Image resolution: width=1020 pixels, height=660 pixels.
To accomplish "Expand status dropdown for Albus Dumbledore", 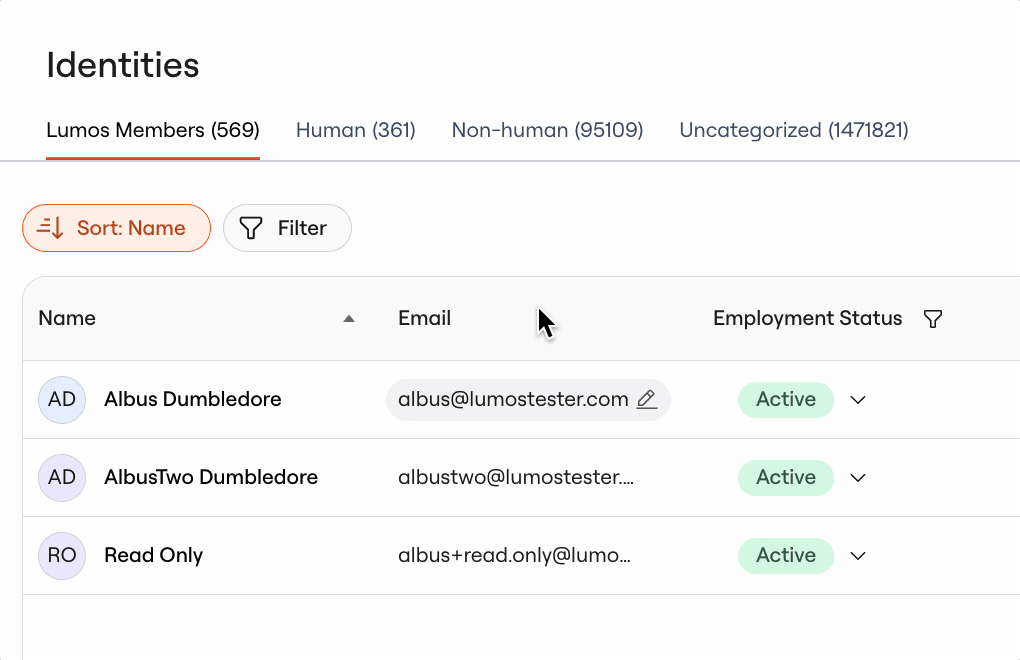I will click(858, 400).
